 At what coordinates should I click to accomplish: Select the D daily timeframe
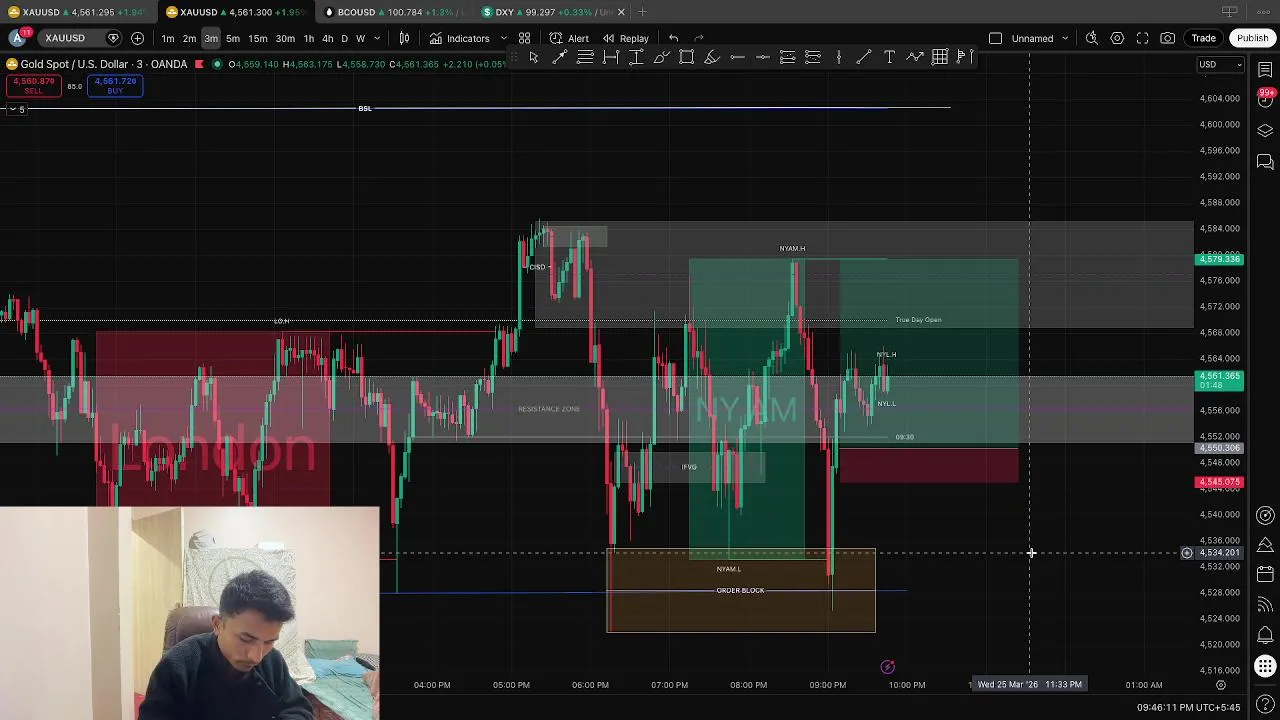pyautogui.click(x=345, y=38)
